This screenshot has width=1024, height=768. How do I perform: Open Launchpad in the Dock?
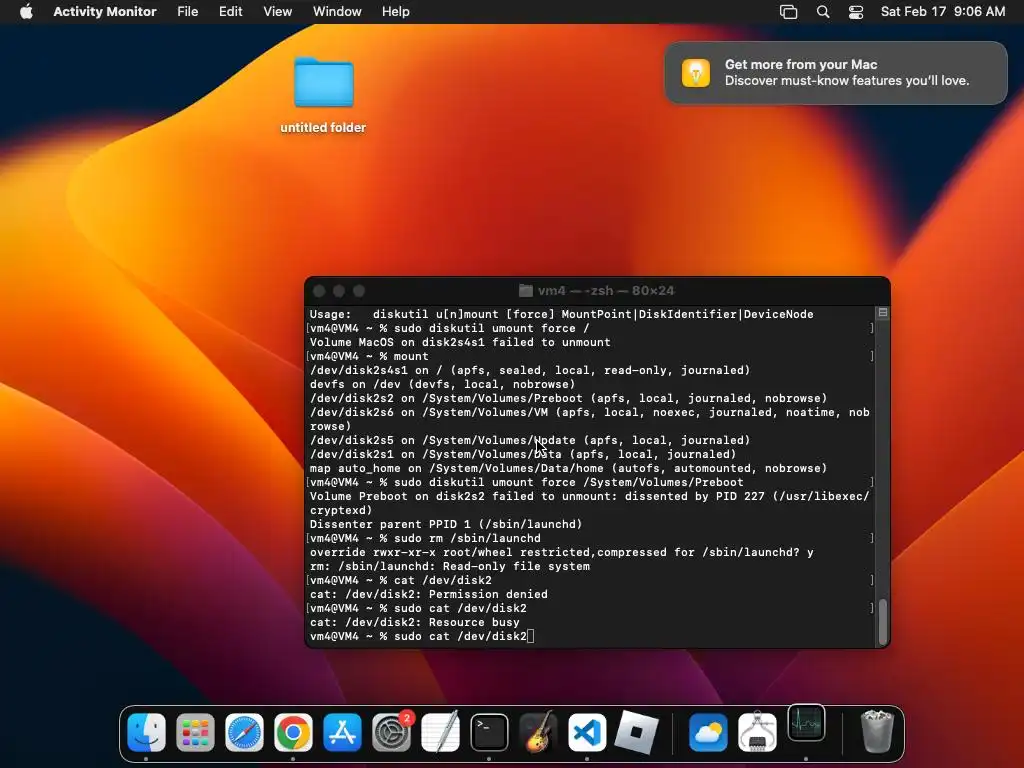pos(195,732)
